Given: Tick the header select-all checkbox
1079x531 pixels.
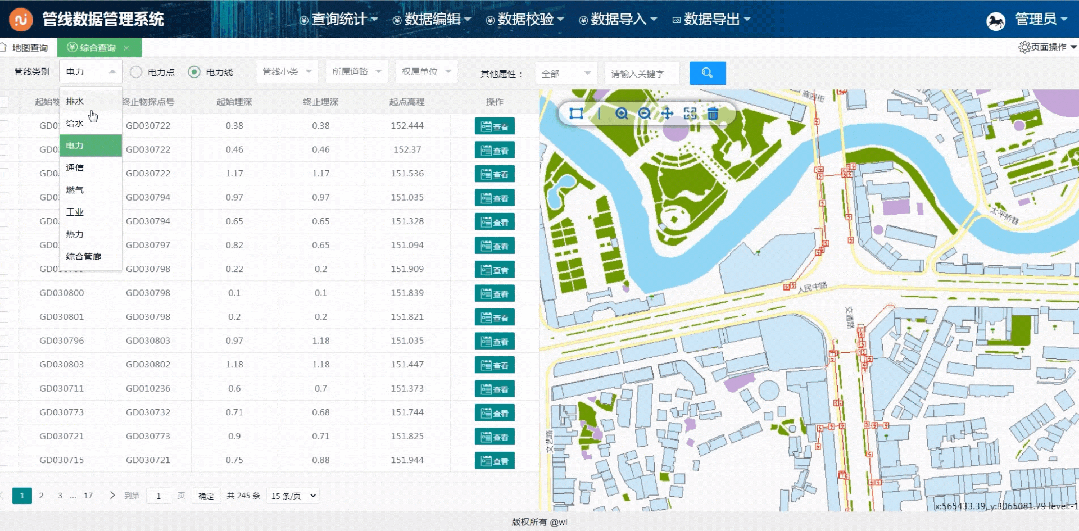Looking at the screenshot, I should [4, 102].
